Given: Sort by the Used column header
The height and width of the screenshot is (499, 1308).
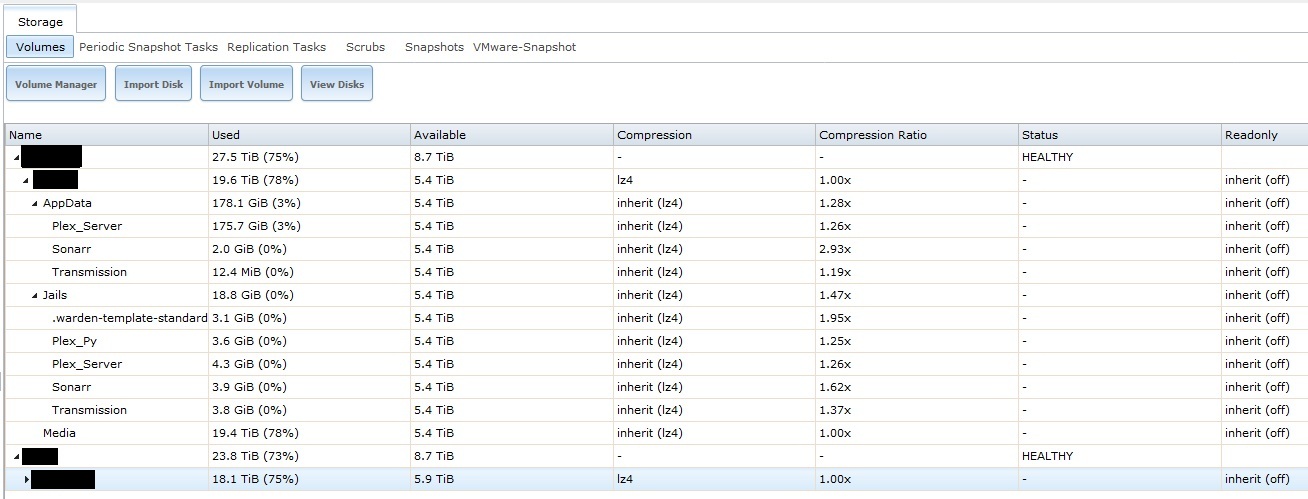Looking at the screenshot, I should point(226,135).
